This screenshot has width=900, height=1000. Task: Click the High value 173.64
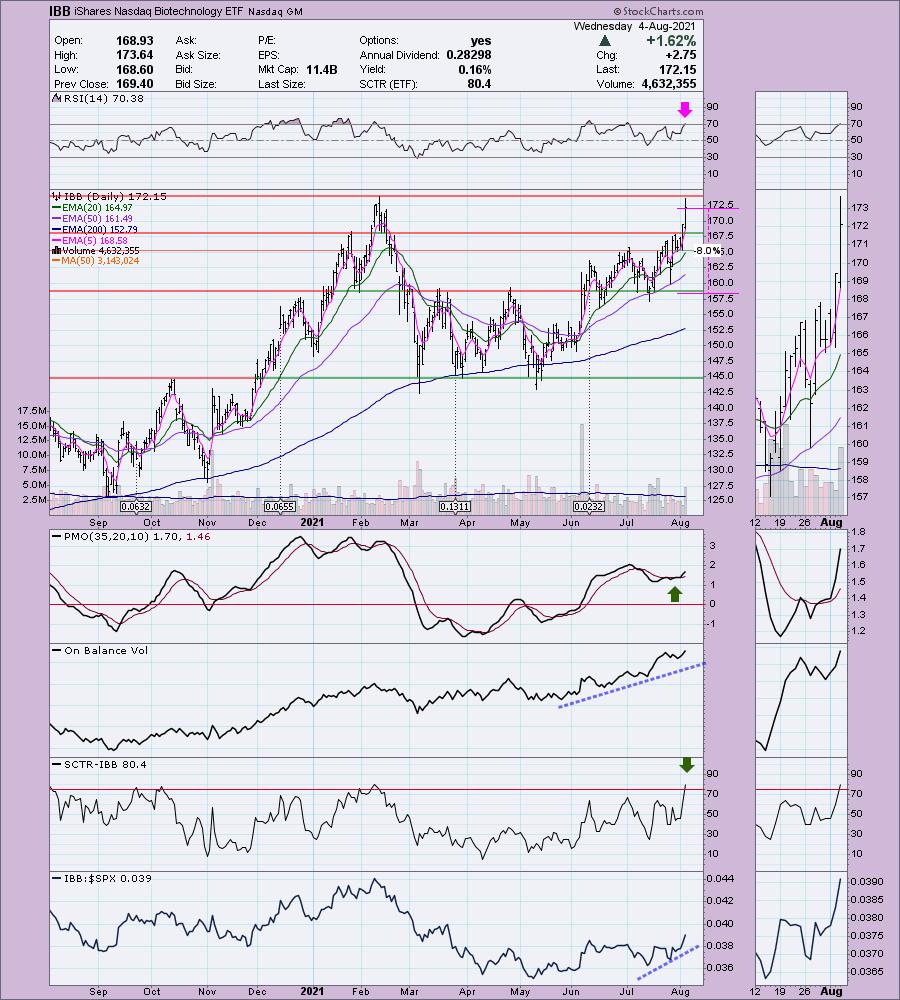click(135, 55)
